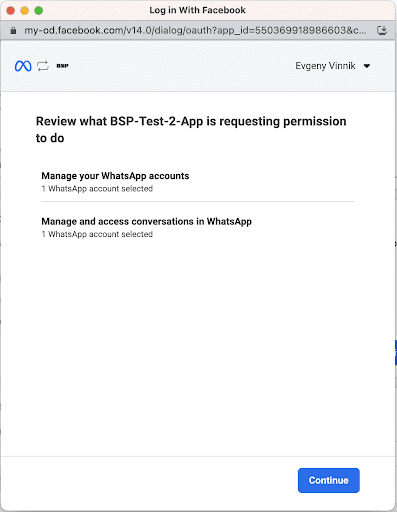Click the divider line between the two permissions
This screenshot has width=397, height=512.
pos(198,202)
